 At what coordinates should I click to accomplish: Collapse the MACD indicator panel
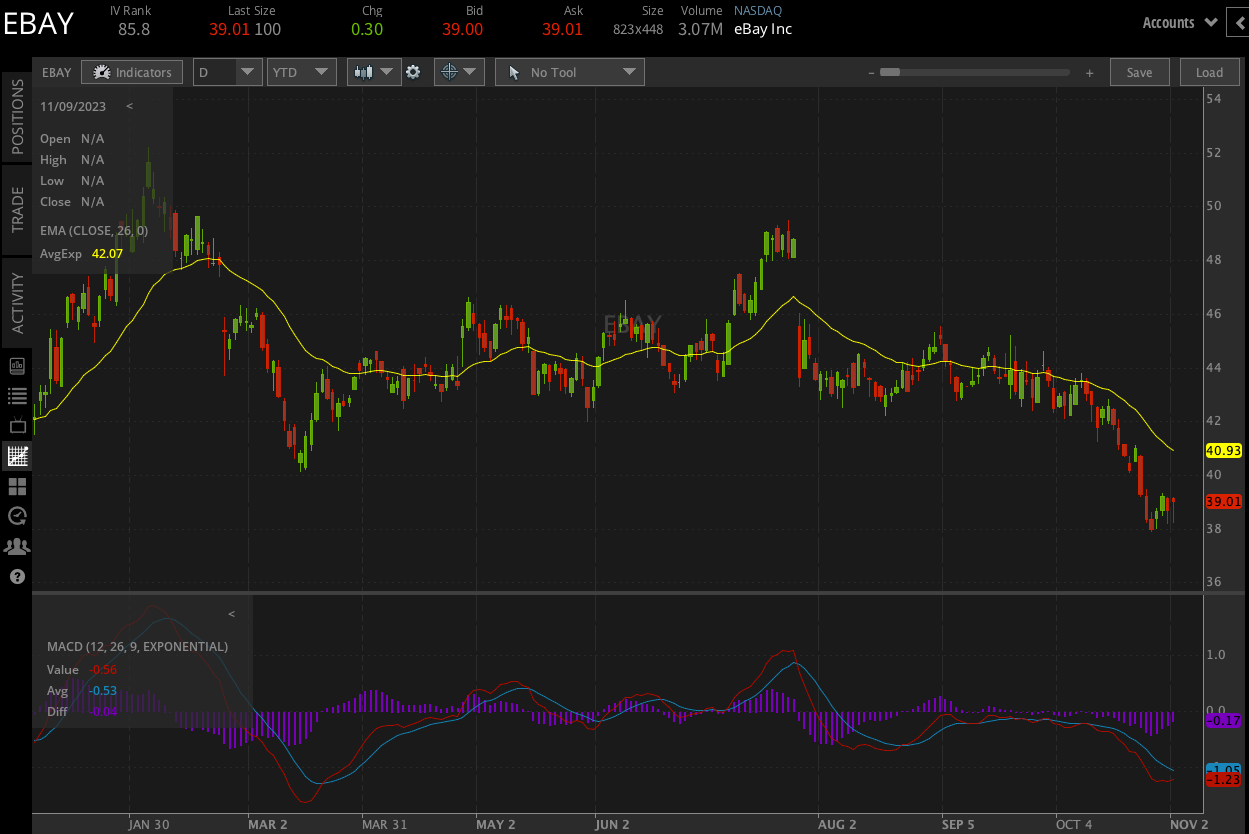coord(231,613)
